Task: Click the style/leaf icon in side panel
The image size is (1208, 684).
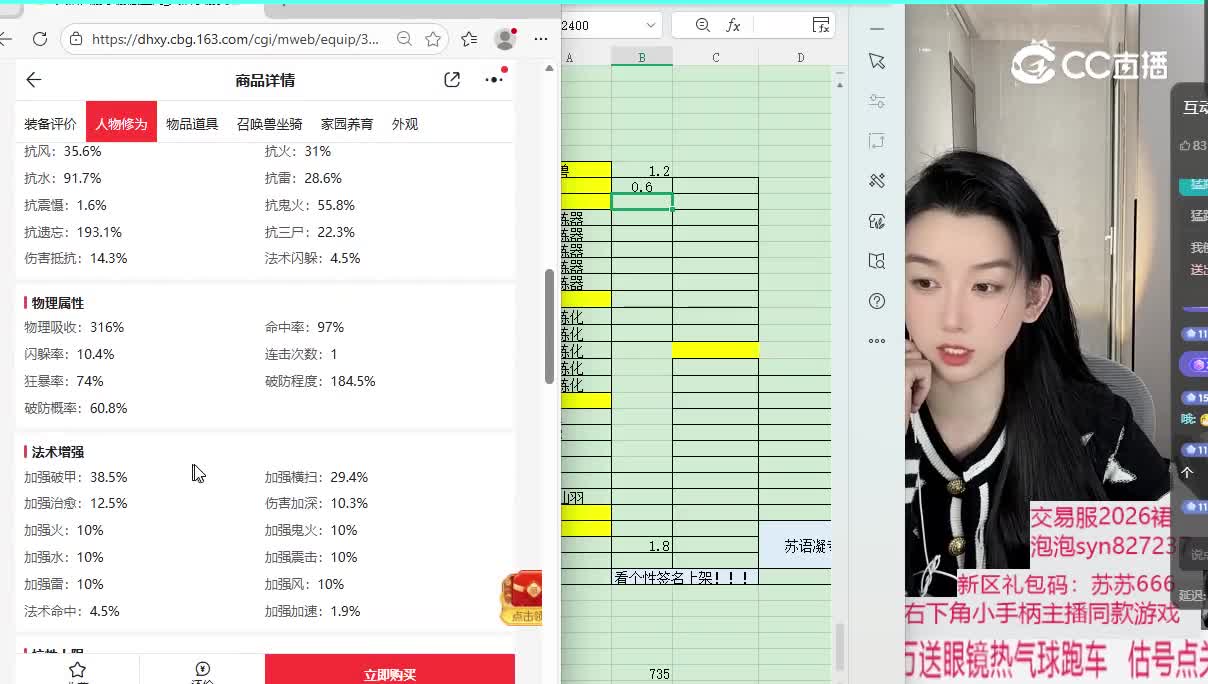Action: pos(877,221)
